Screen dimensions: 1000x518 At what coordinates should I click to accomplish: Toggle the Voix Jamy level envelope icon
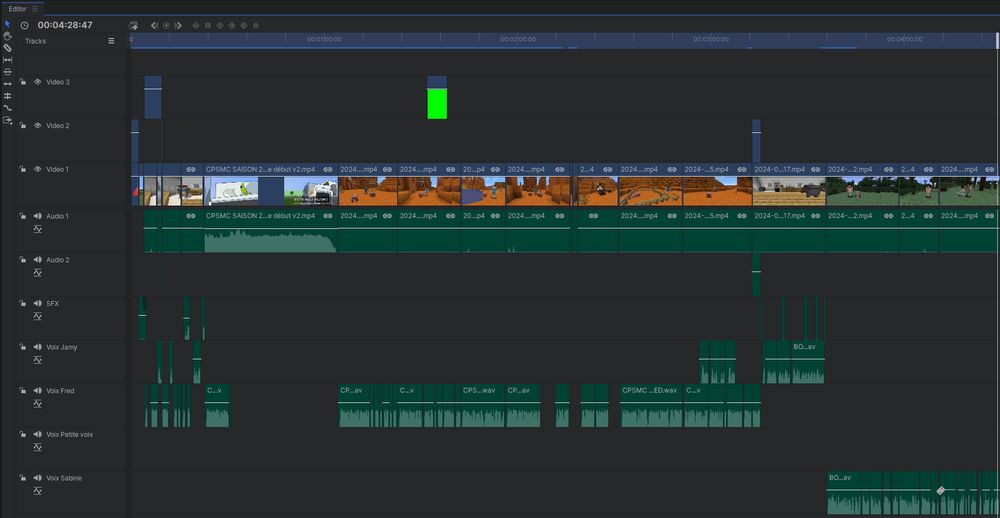(38, 360)
